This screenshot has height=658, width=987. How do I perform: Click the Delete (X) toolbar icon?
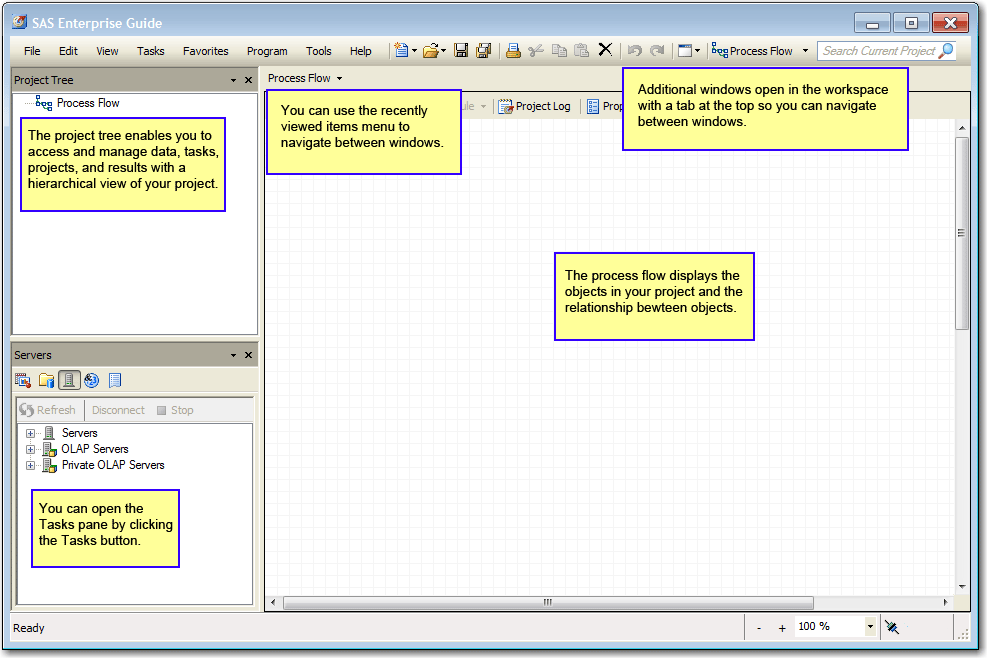605,50
